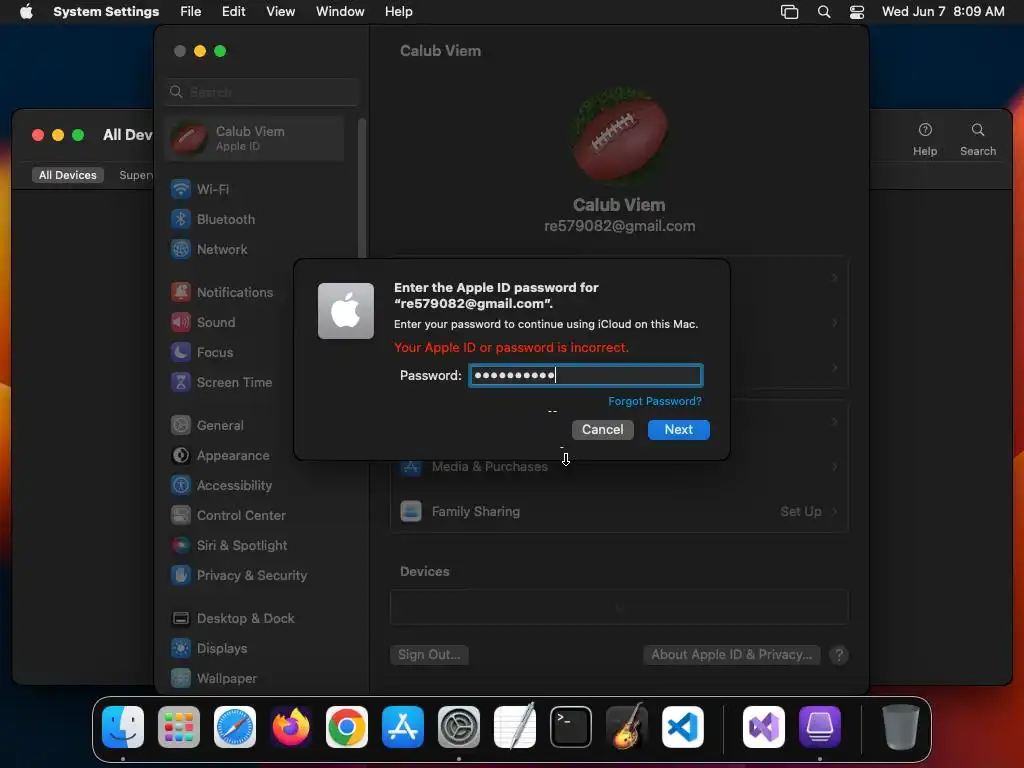
Task: Click the question mark help button
Action: point(839,655)
